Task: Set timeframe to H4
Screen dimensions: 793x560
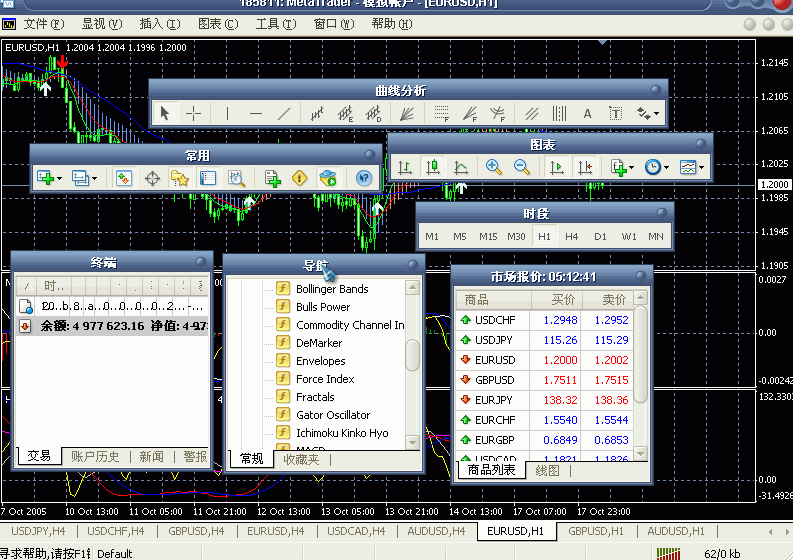Action: pos(571,236)
